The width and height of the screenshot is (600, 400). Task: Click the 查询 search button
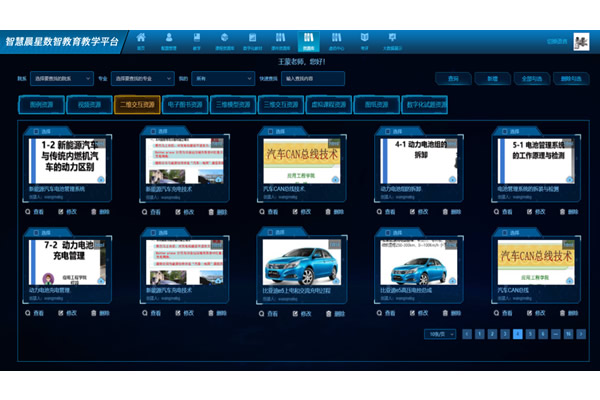[x=454, y=77]
